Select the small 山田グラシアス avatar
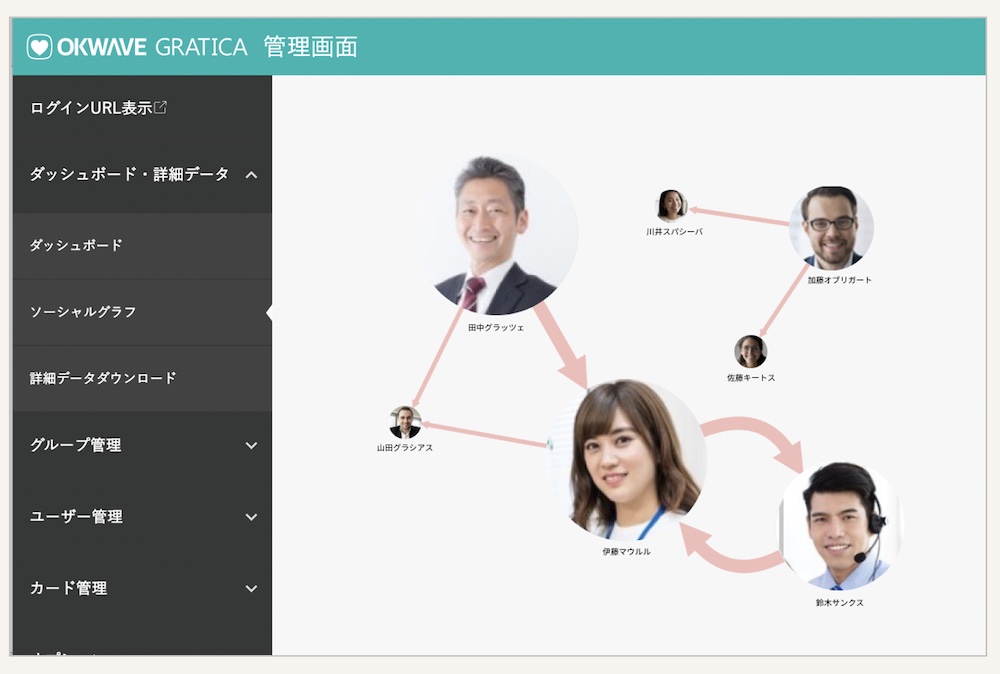 tap(405, 422)
